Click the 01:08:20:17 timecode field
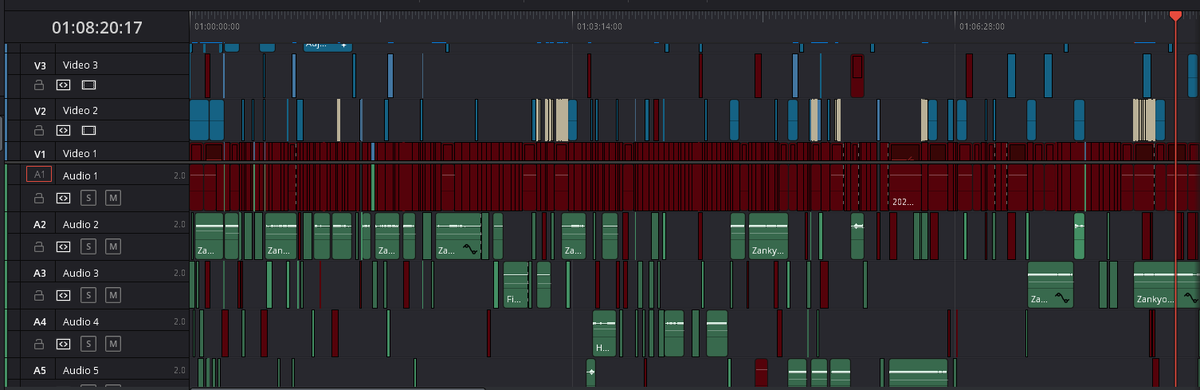1200x390 pixels. tap(96, 27)
